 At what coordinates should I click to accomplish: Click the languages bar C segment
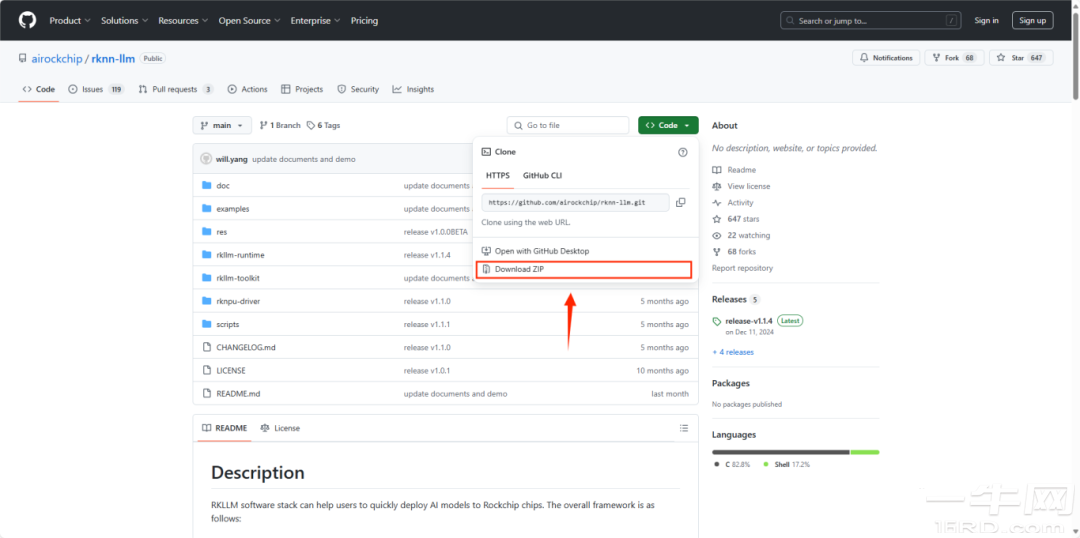coord(781,452)
